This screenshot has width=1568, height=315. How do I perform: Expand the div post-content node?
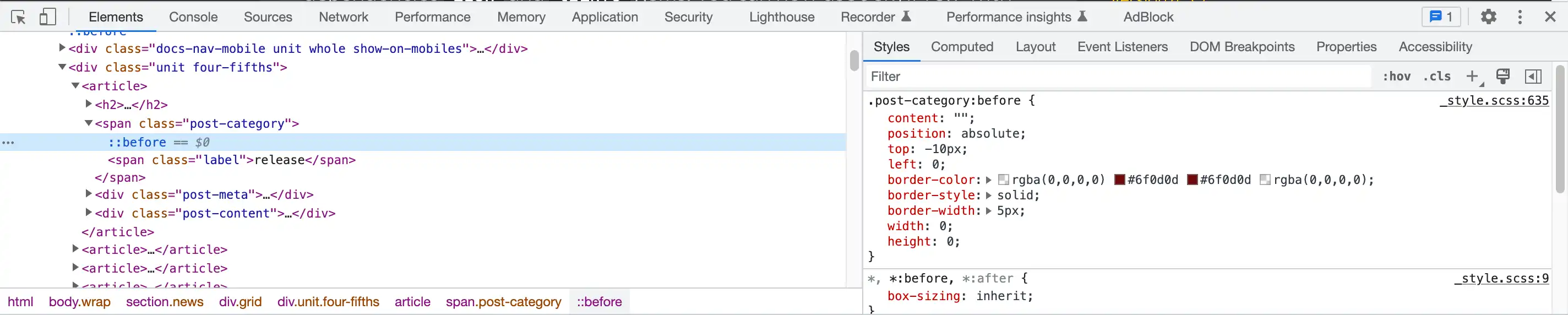pos(89,213)
